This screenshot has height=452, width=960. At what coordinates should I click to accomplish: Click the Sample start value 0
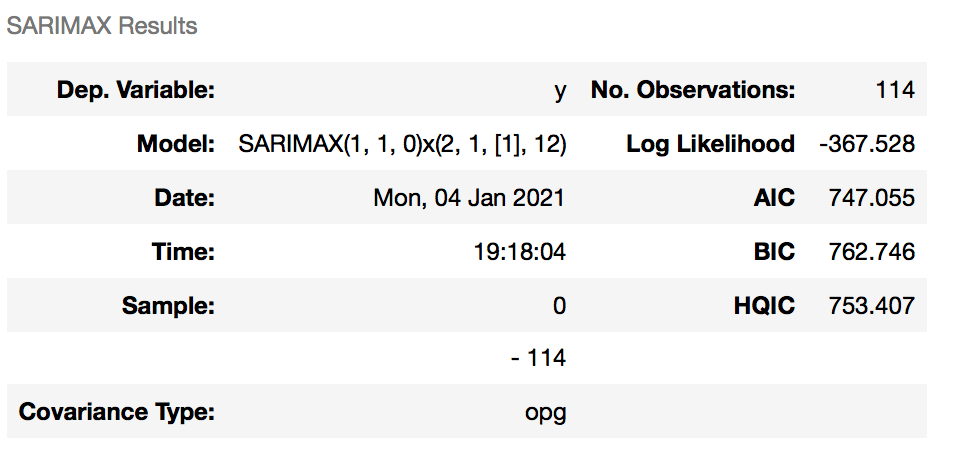click(x=559, y=305)
